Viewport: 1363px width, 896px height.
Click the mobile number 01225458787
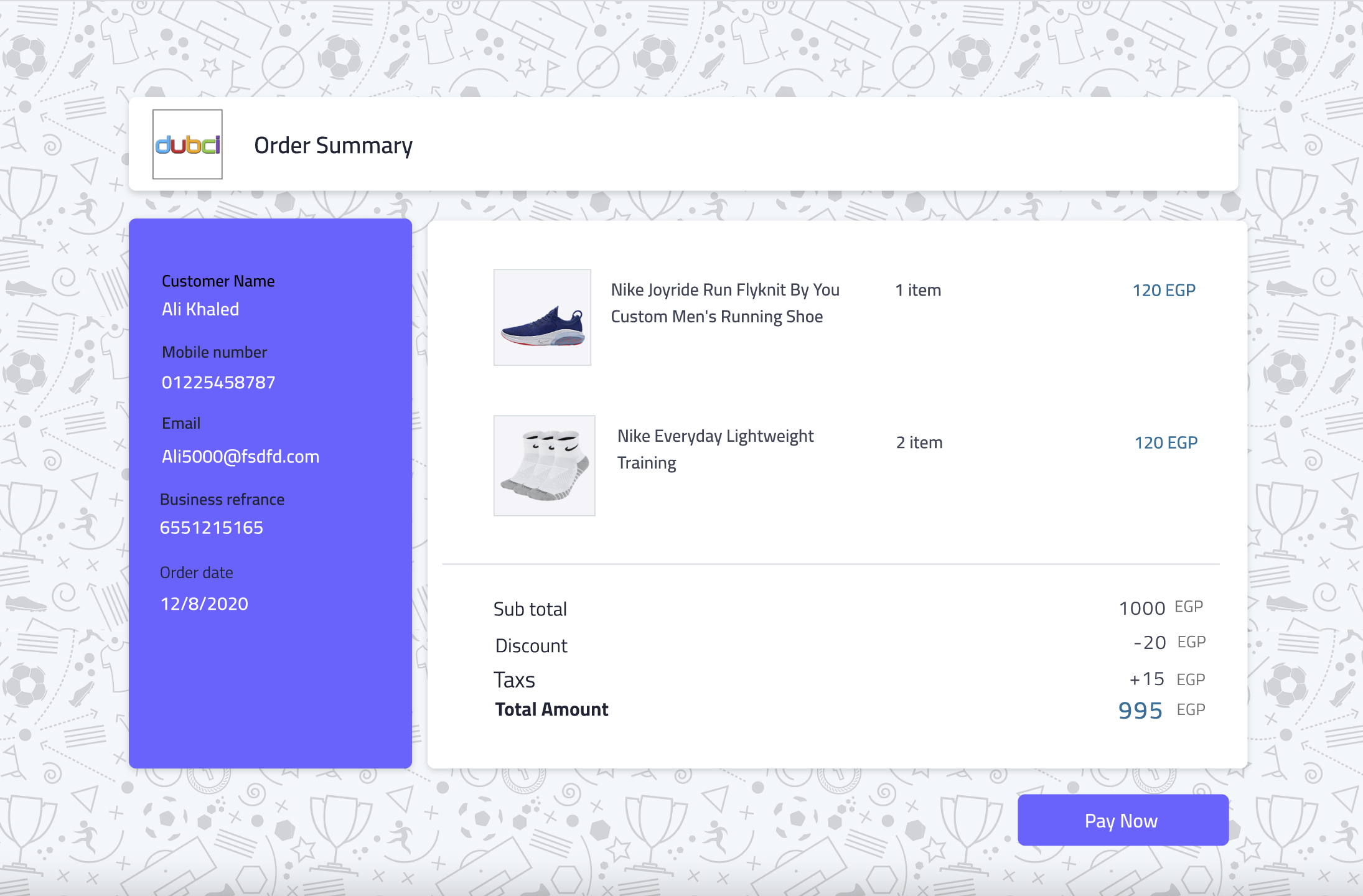218,382
